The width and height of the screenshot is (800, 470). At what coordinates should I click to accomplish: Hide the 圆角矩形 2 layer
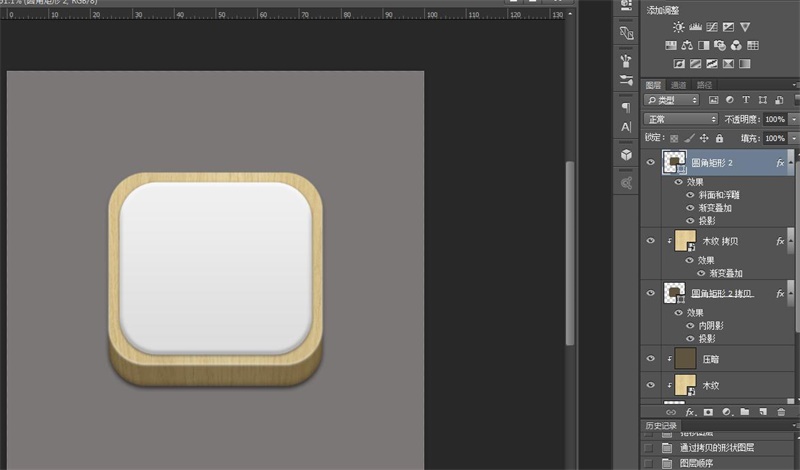(x=652, y=162)
